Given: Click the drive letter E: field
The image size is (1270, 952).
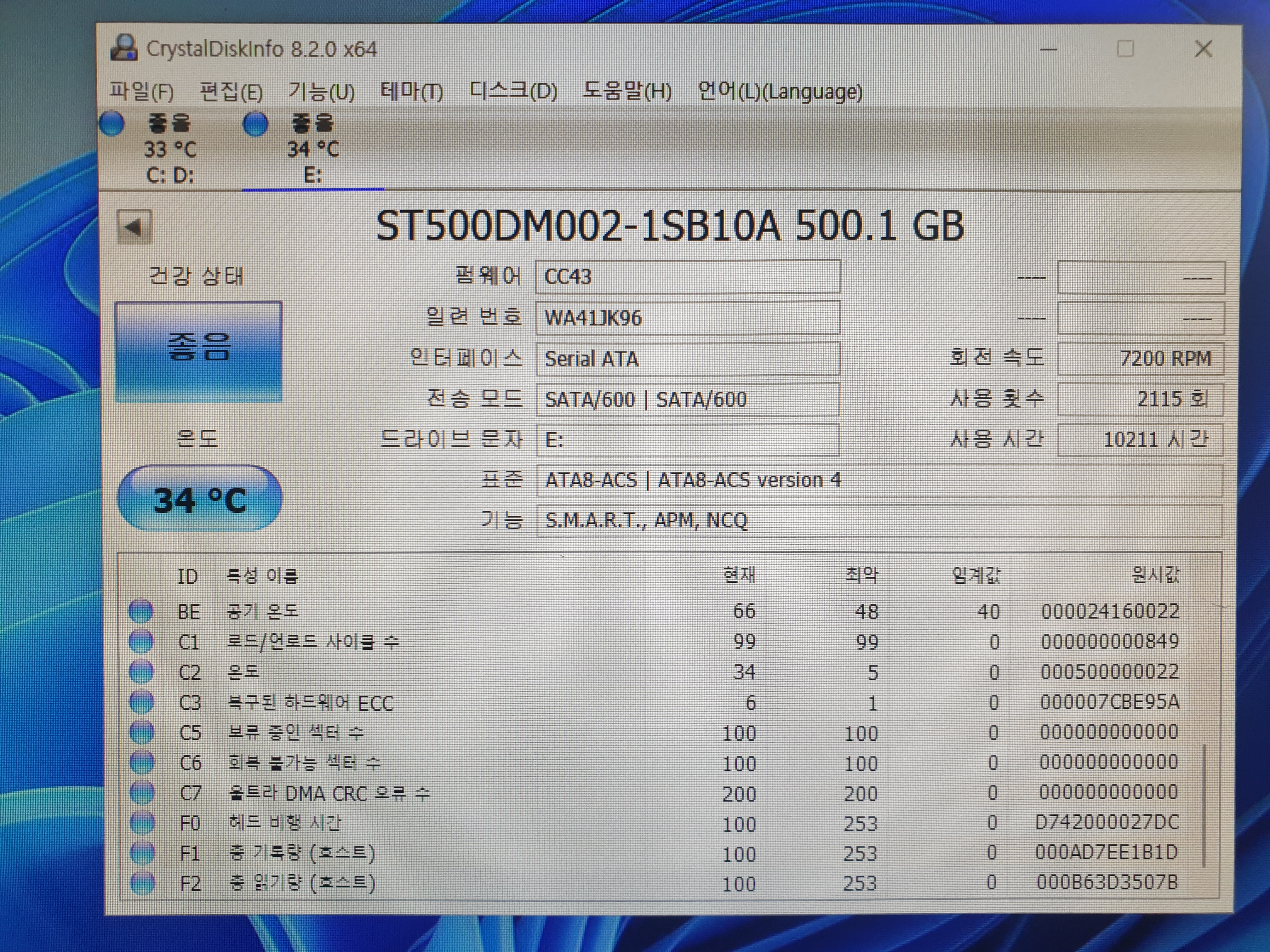Looking at the screenshot, I should tap(688, 440).
